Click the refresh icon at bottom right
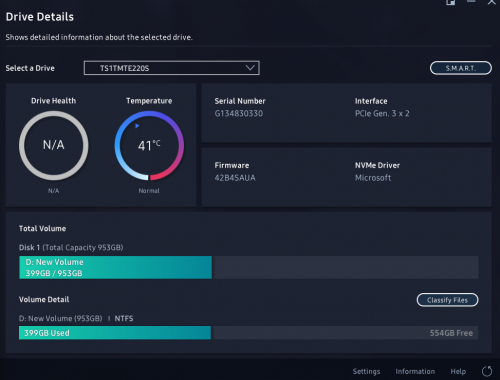Screen dimensions: 500x380 [487, 371]
